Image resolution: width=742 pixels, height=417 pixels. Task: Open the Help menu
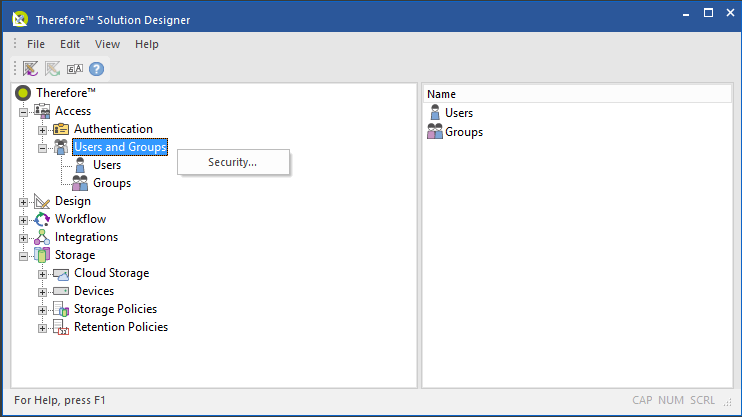(147, 44)
